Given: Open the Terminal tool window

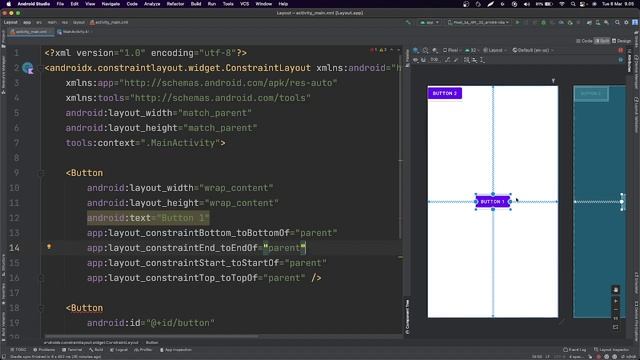Looking at the screenshot, I should point(72,350).
